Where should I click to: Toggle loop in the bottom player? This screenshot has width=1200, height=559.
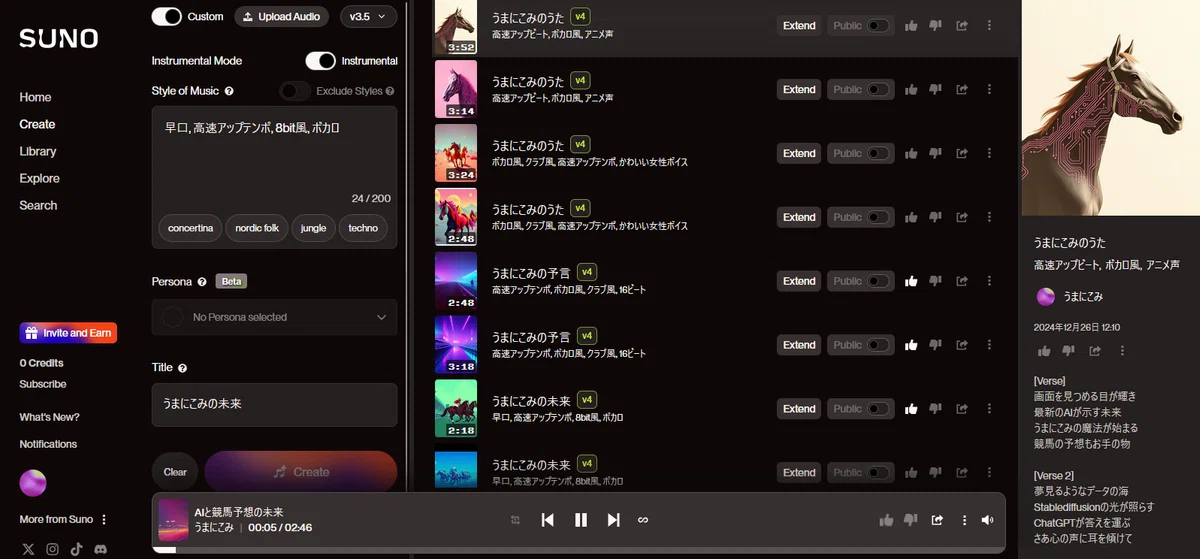tap(643, 520)
